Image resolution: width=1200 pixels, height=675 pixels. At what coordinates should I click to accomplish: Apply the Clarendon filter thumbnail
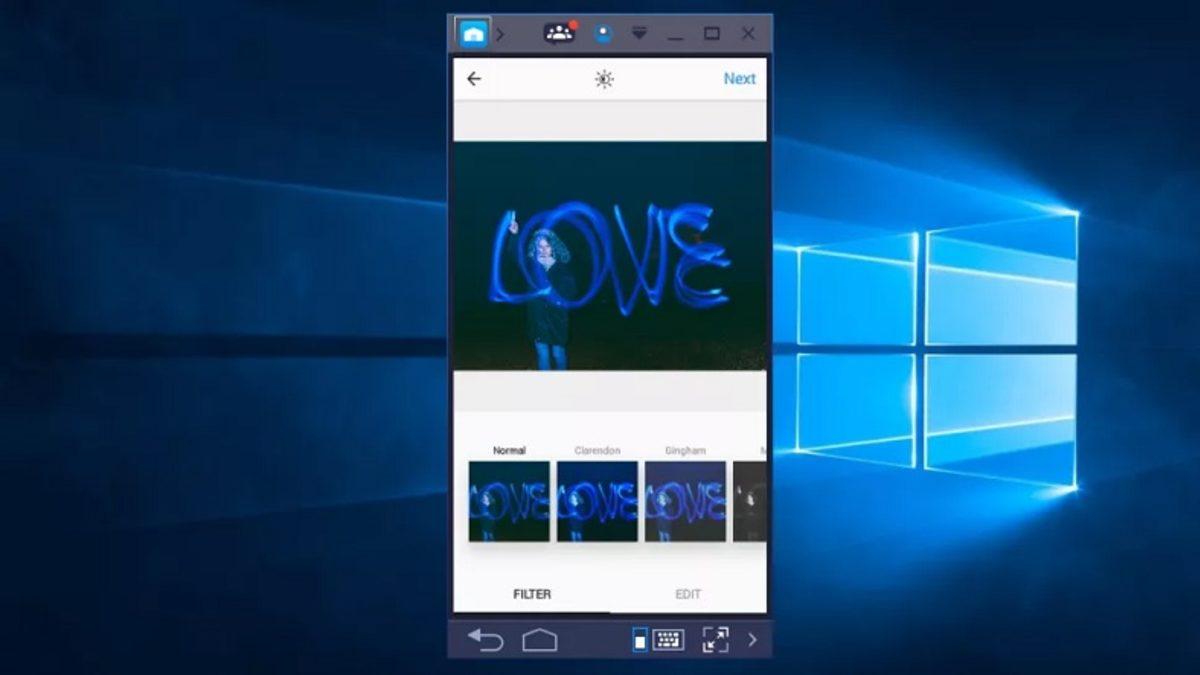tap(597, 501)
